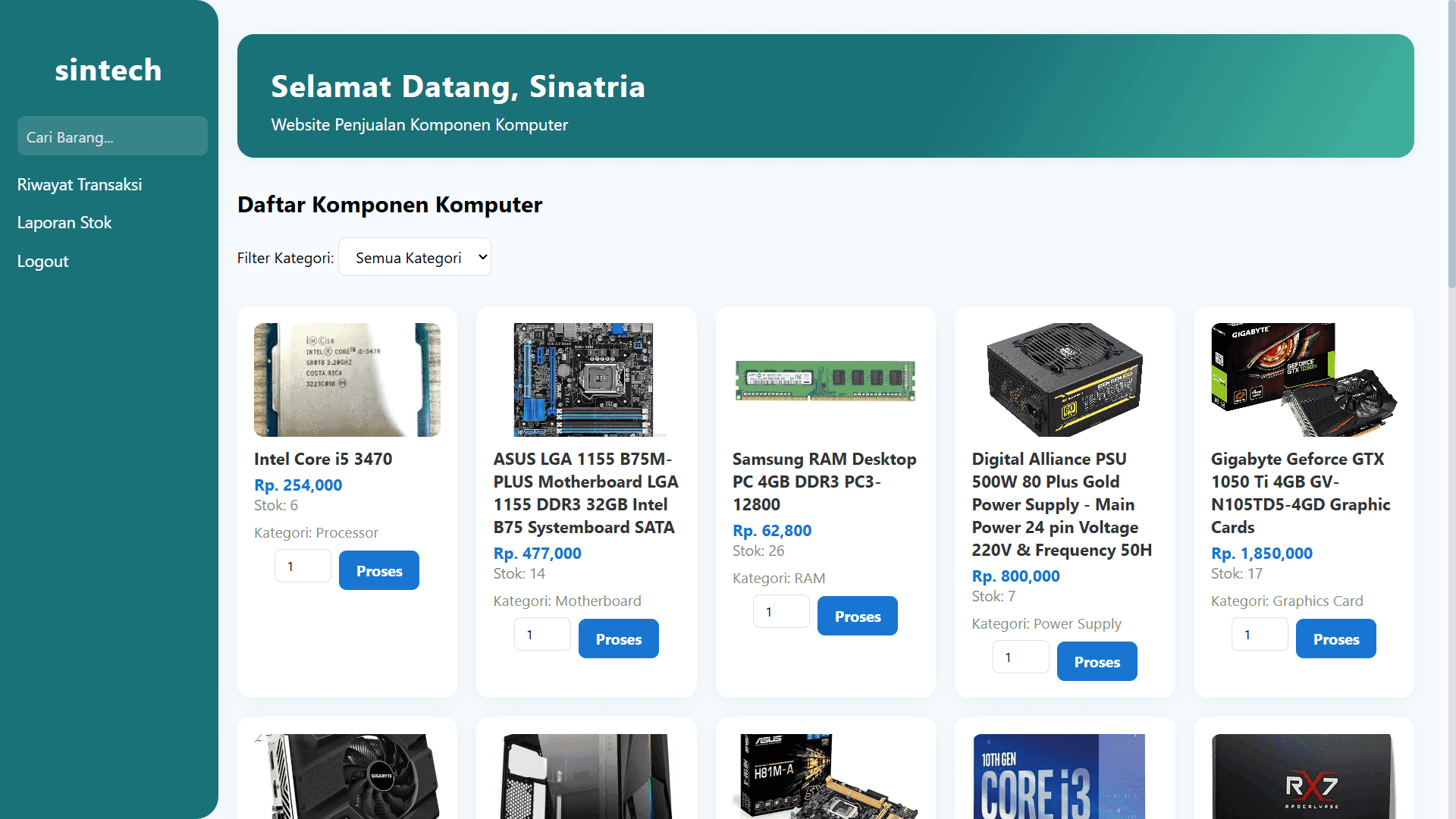
Task: Click the Gigabyte GTX 1050 Ti image
Action: (x=1304, y=380)
